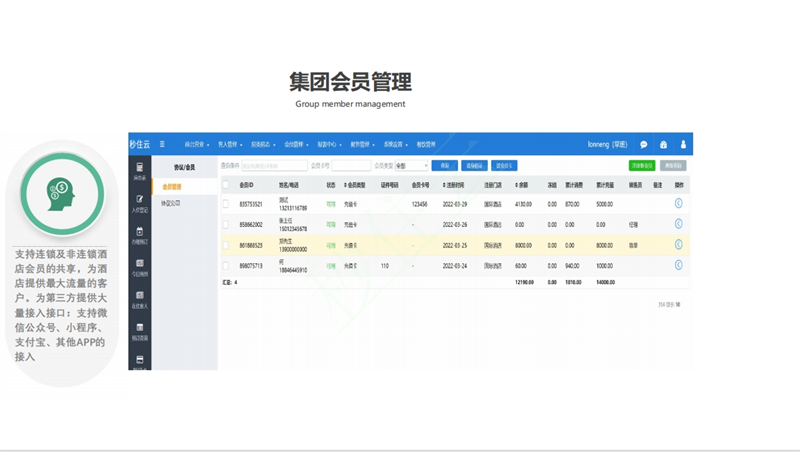Select 会员管理 in the left submenu
The width and height of the screenshot is (800, 452).
tap(171, 186)
